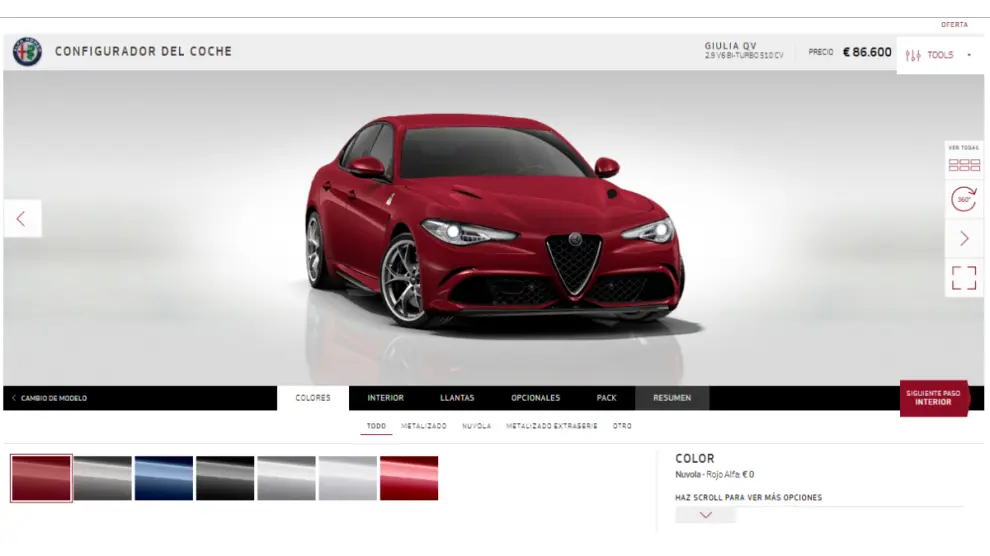Switch to the Interior tab
The width and height of the screenshot is (990, 556).
coord(385,398)
